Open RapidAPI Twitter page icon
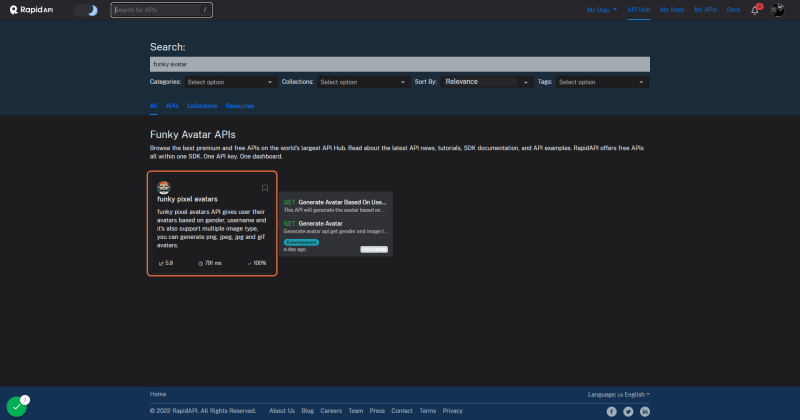The height and width of the screenshot is (420, 800). coord(628,411)
